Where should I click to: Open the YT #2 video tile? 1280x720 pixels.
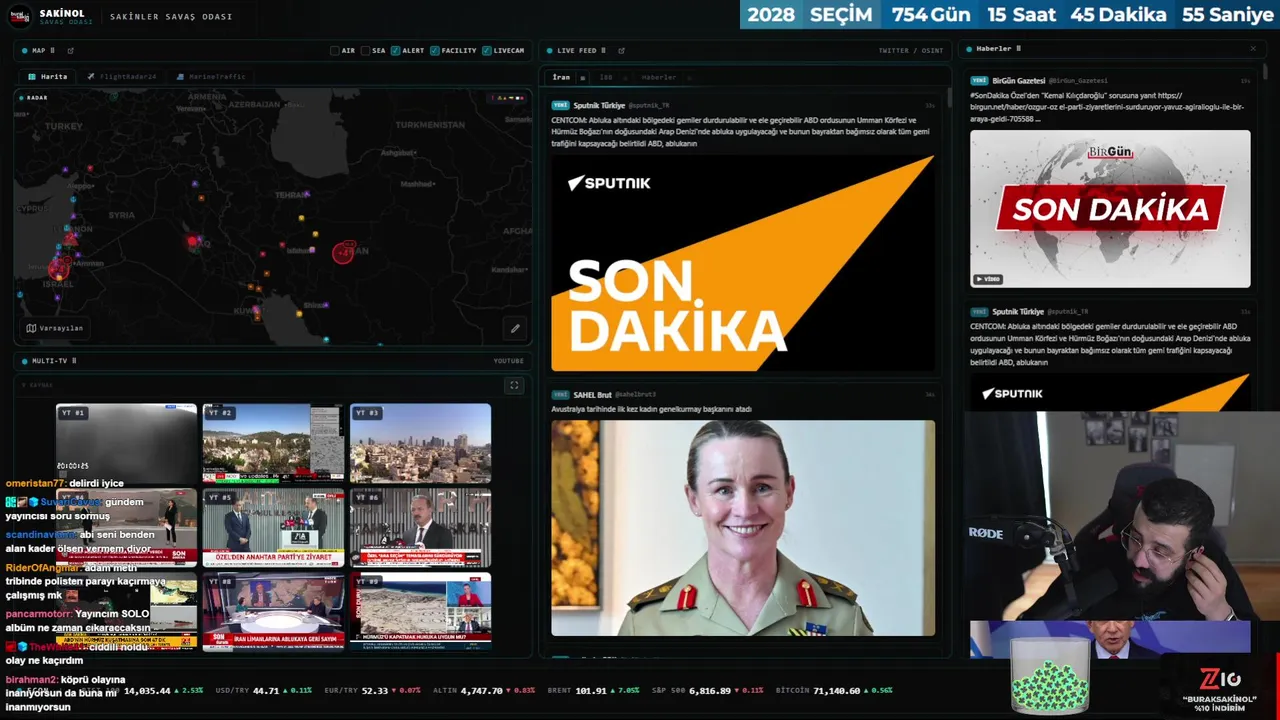click(273, 443)
